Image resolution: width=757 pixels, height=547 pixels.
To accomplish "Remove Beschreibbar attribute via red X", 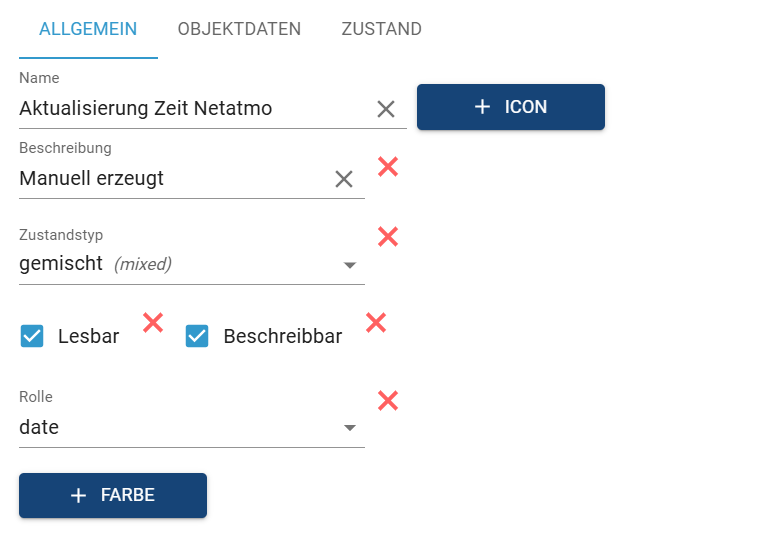I will click(x=376, y=322).
